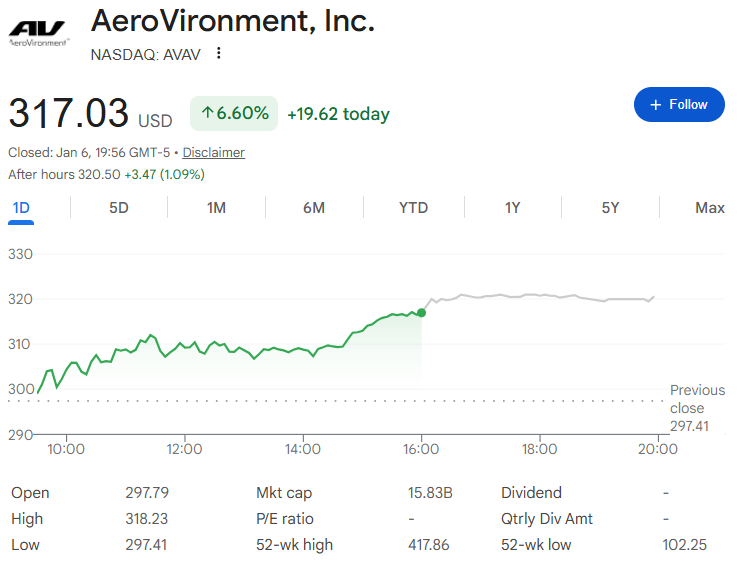The image size is (738, 567).
Task: Click the Dividend label
Action: point(531,493)
